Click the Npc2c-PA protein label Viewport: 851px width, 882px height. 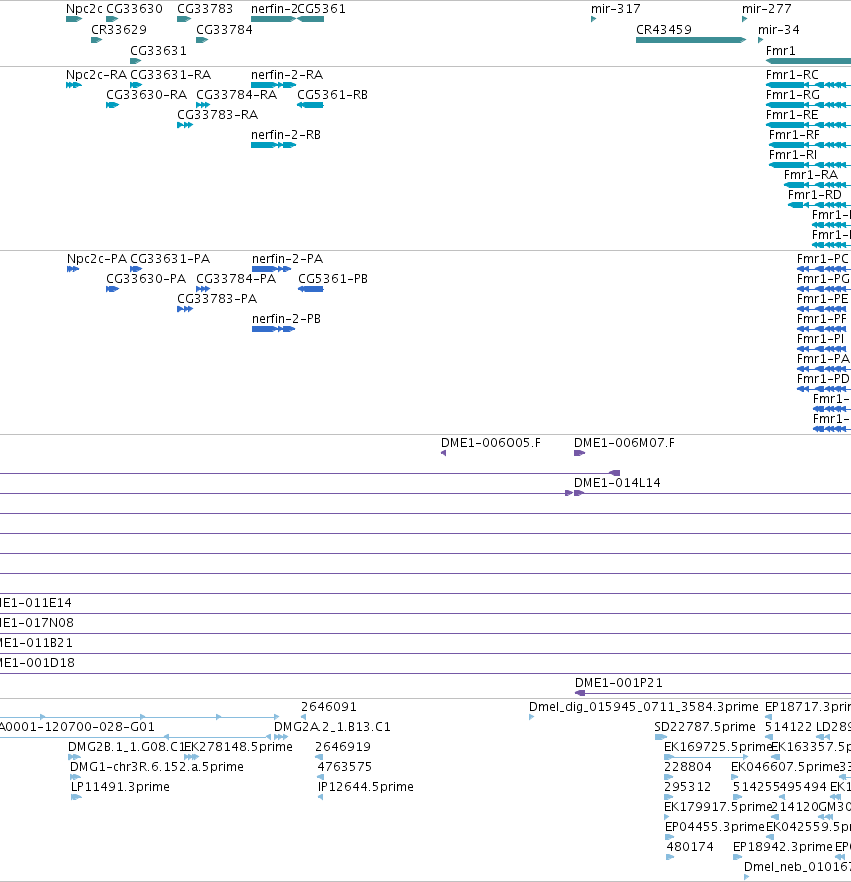[97, 259]
